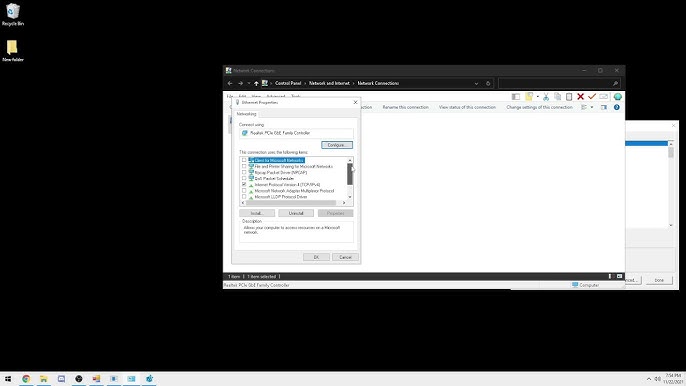The width and height of the screenshot is (686, 386).
Task: Select QoS Packet Scheduler list item
Action: (274, 179)
